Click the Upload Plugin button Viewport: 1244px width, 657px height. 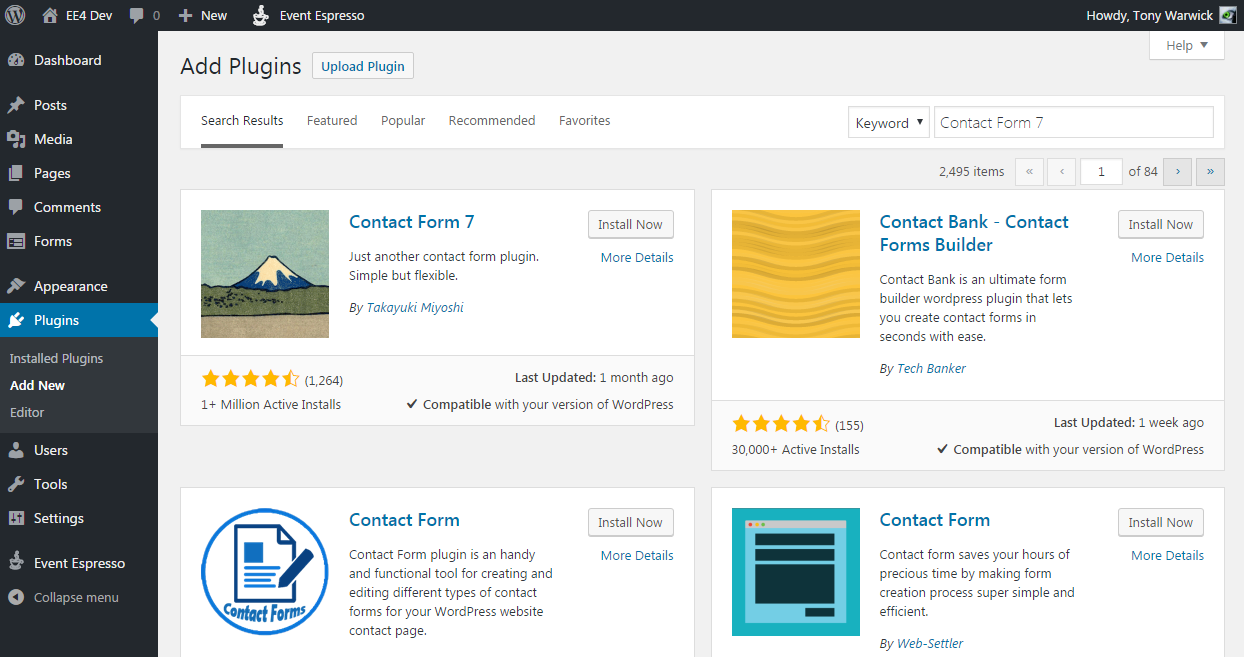363,66
